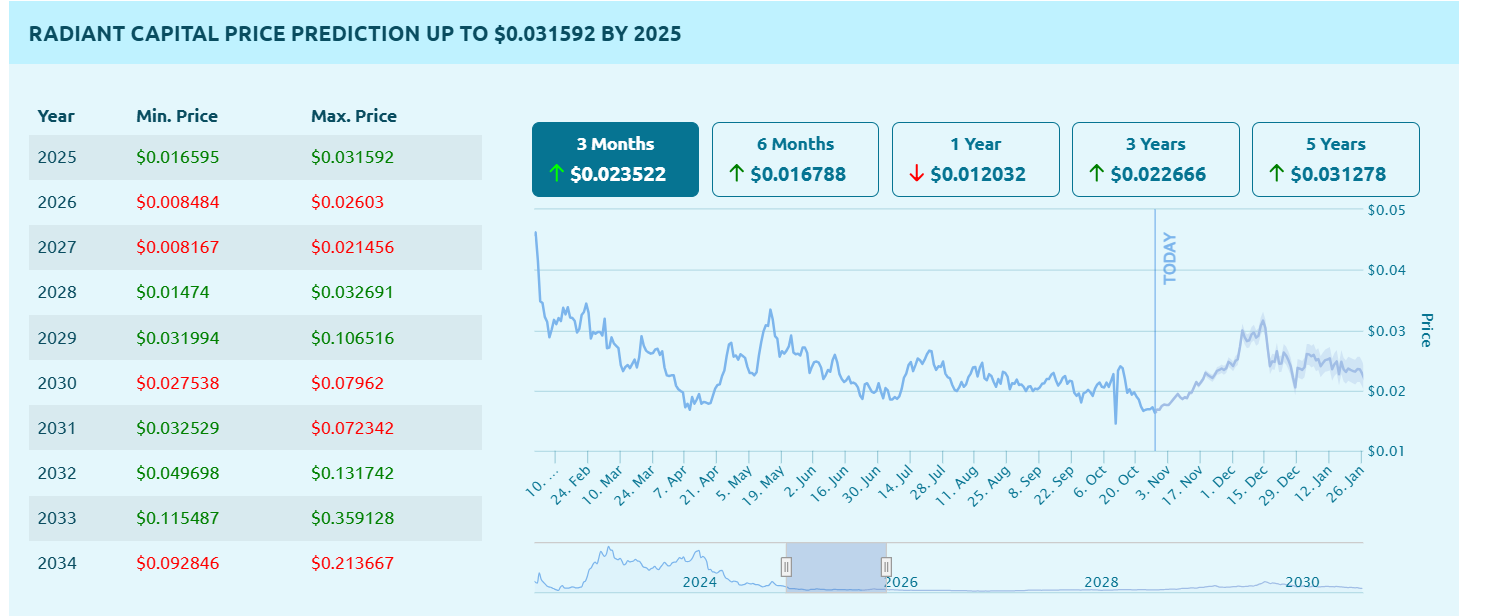Show the 3 Years price forecast

click(1155, 159)
